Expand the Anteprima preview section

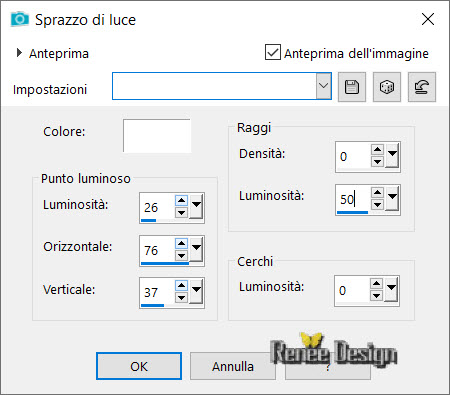point(19,53)
